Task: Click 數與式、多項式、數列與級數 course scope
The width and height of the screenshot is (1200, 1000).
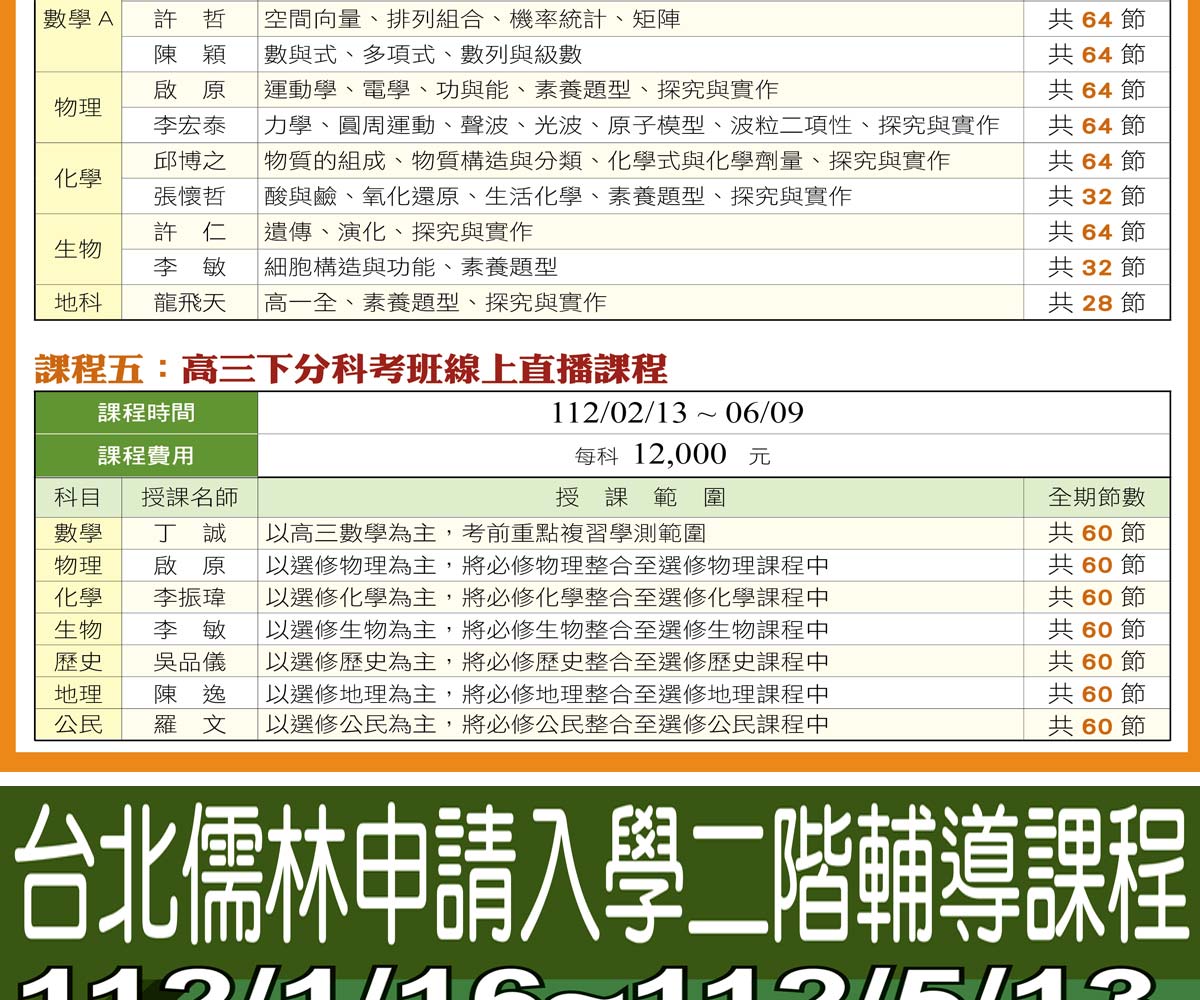Action: click(x=423, y=54)
